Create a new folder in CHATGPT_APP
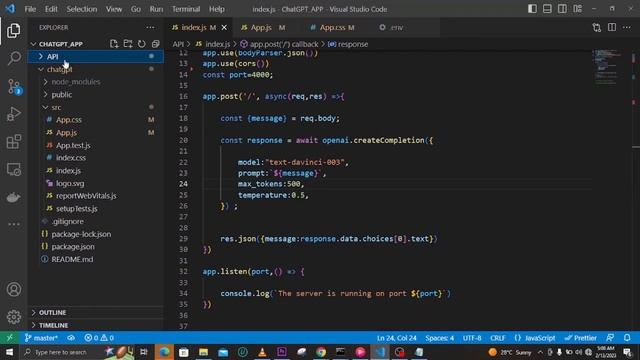640x360 pixels. [128, 44]
